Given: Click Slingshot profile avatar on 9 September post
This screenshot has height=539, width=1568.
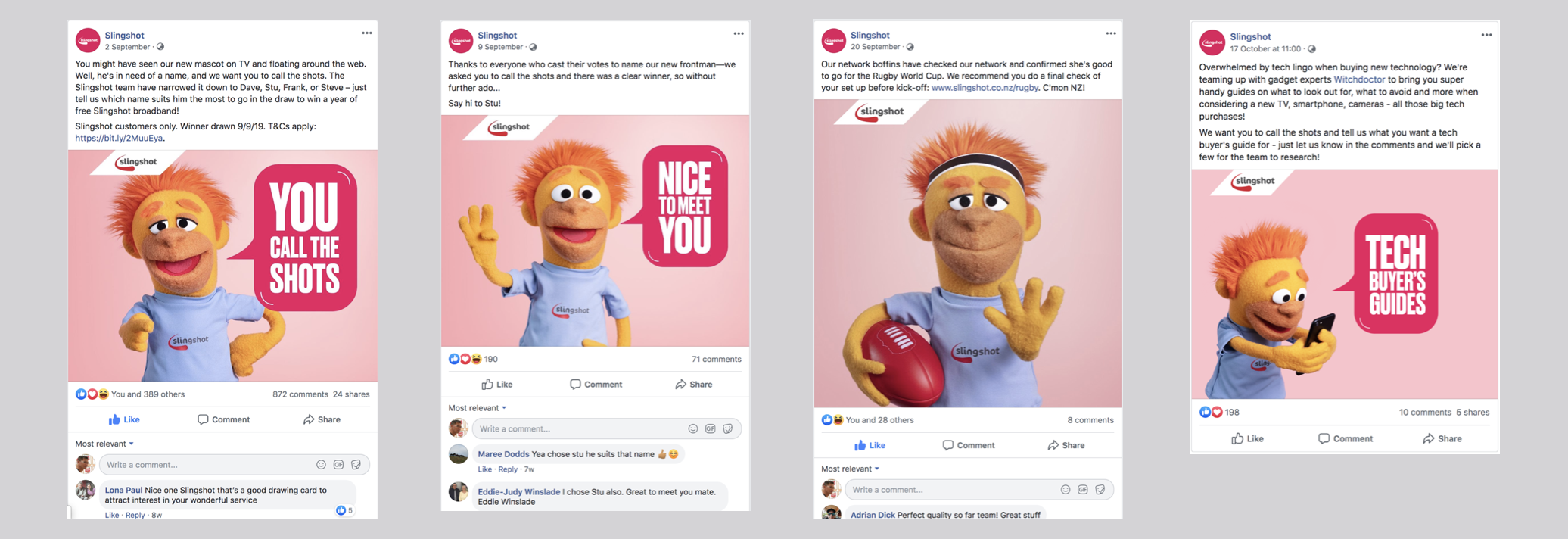Looking at the screenshot, I should (461, 41).
